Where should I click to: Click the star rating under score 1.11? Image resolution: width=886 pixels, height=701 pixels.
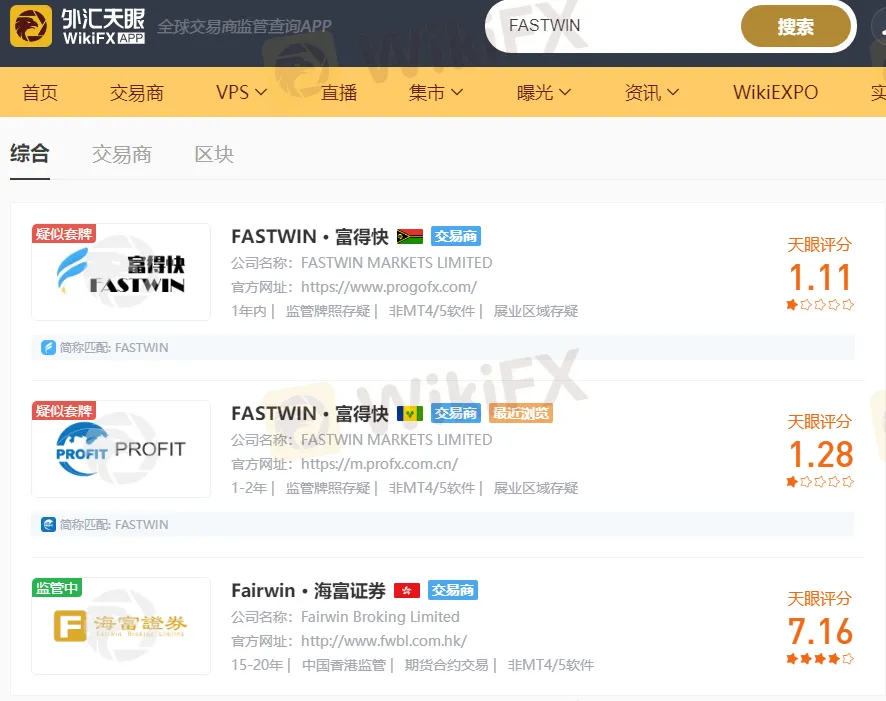pyautogui.click(x=820, y=305)
